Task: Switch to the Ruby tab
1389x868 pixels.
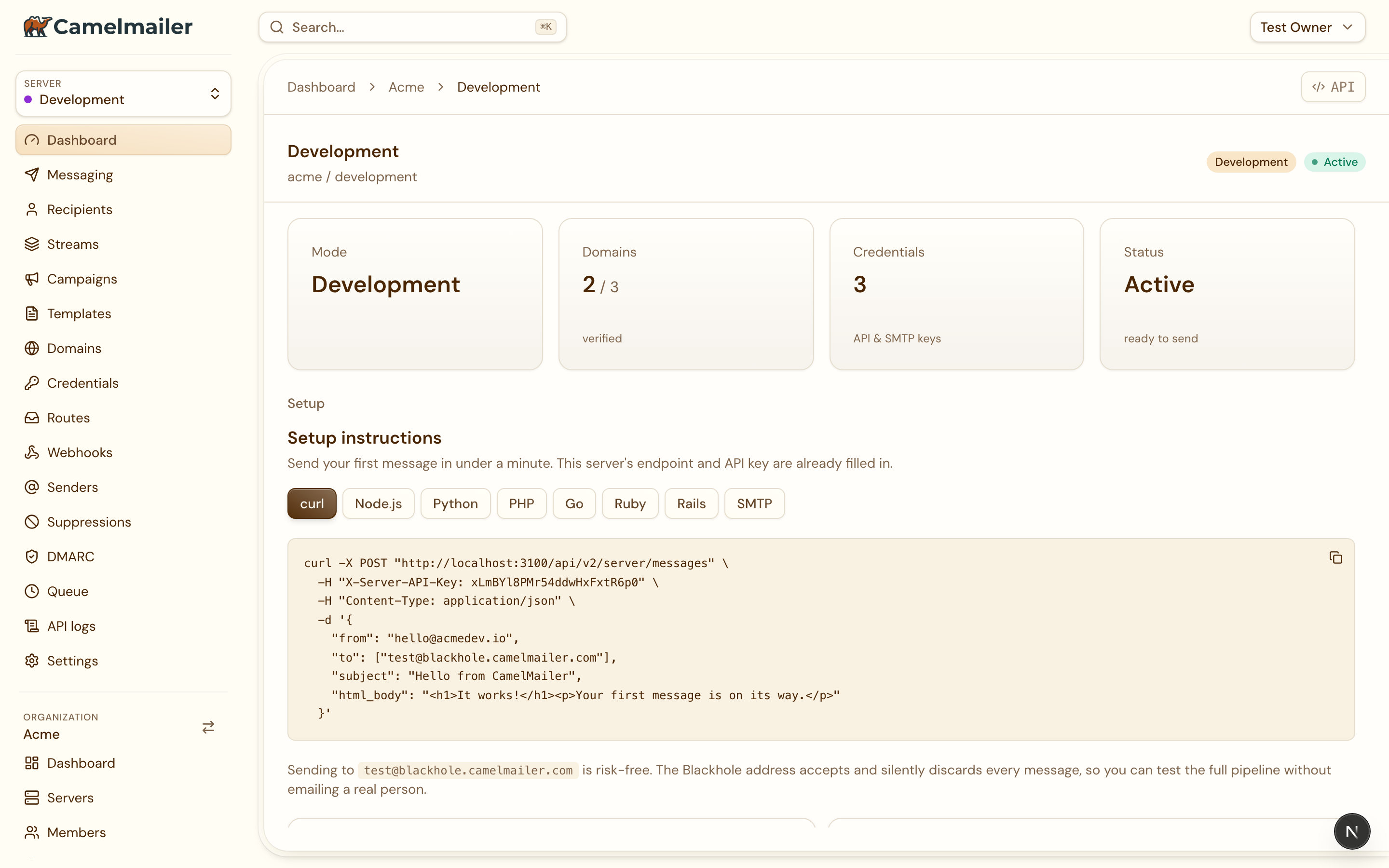Action: pos(630,503)
